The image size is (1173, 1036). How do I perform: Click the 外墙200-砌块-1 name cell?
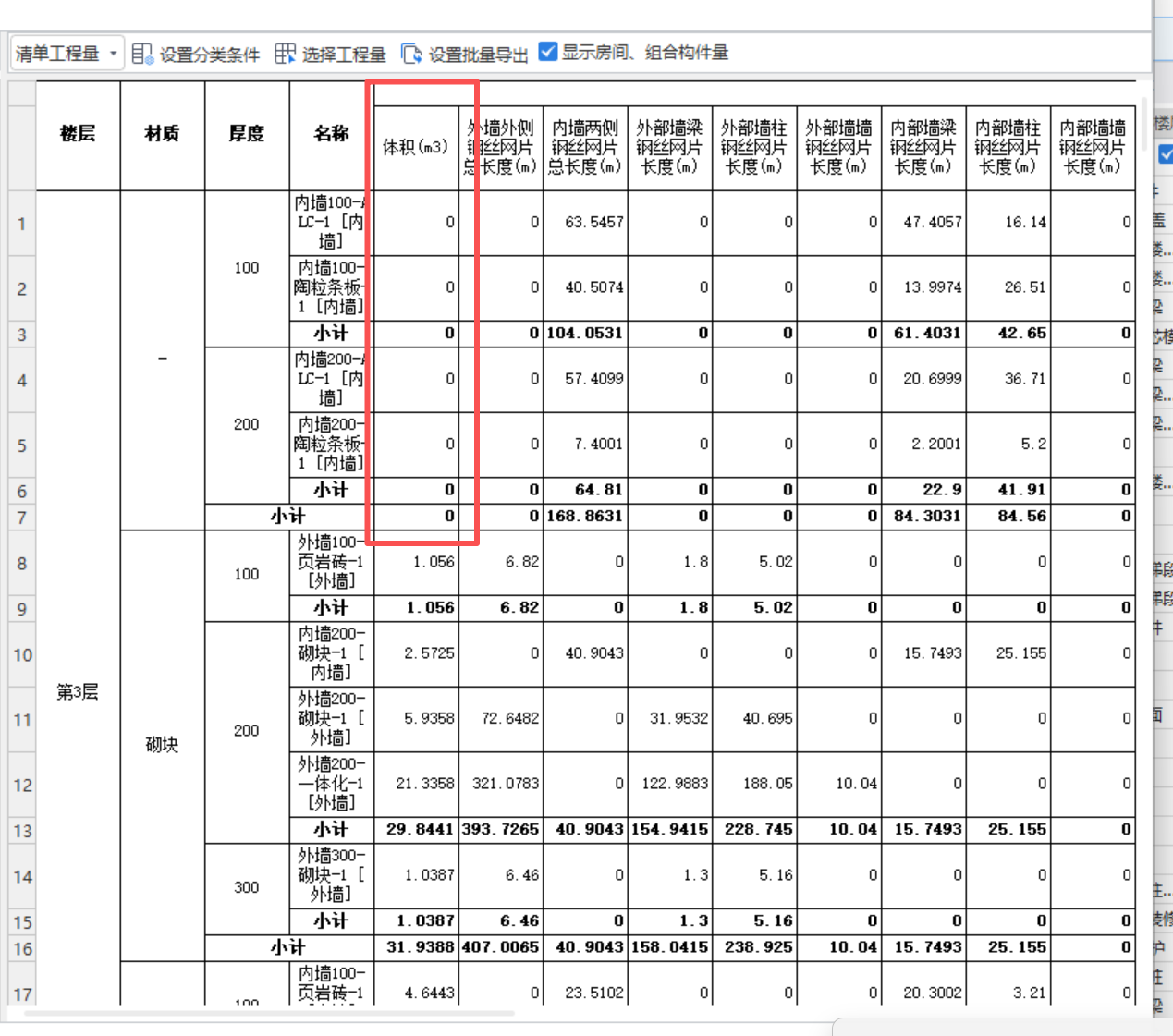point(331,718)
